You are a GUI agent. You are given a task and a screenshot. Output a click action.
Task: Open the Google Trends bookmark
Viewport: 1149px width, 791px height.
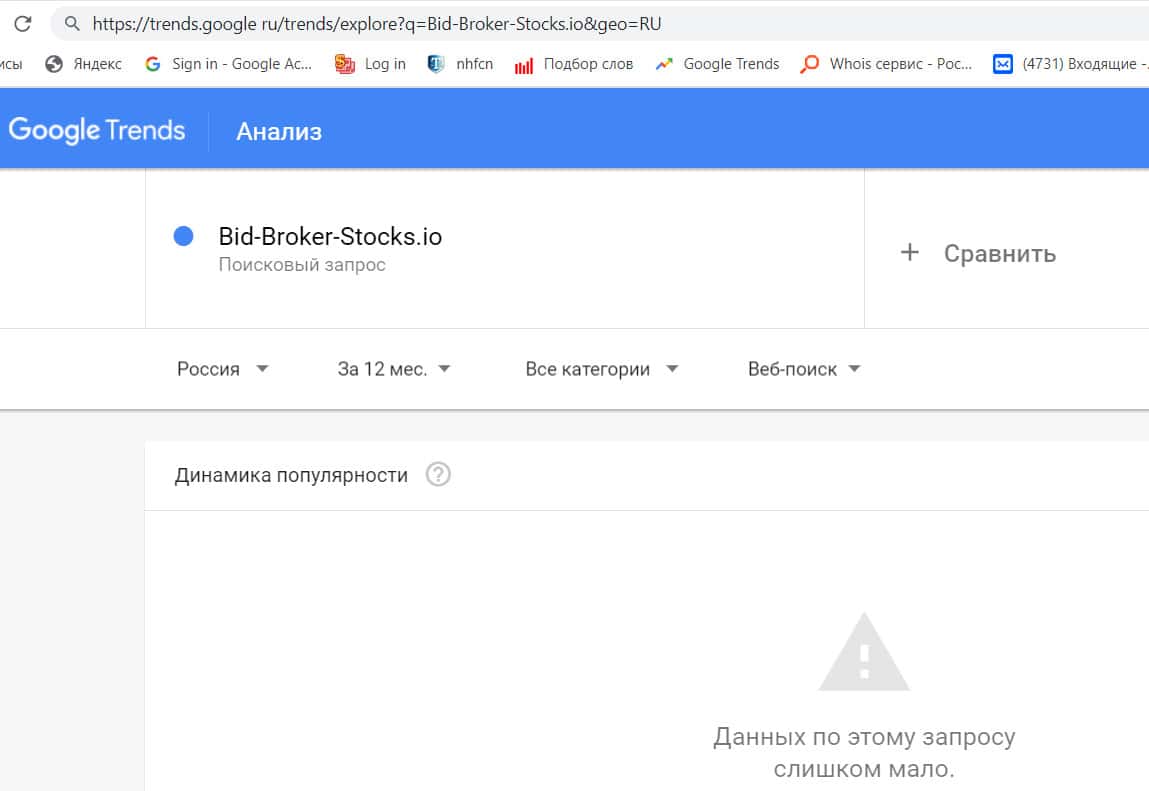point(717,64)
